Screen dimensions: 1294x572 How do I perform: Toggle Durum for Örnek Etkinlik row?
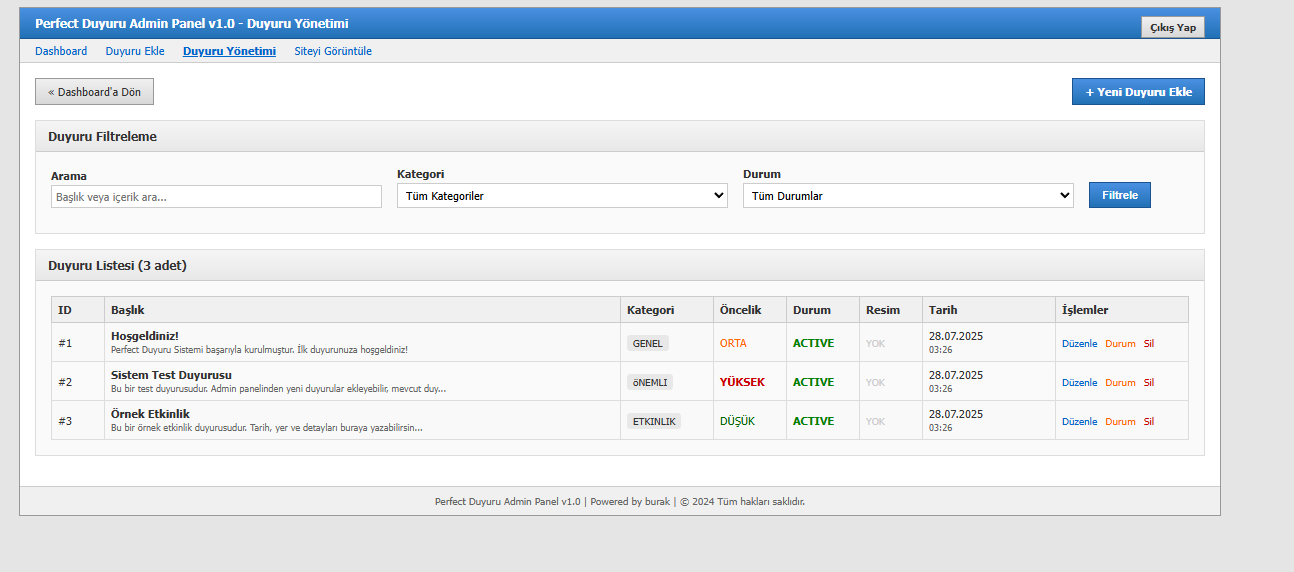tap(1120, 421)
